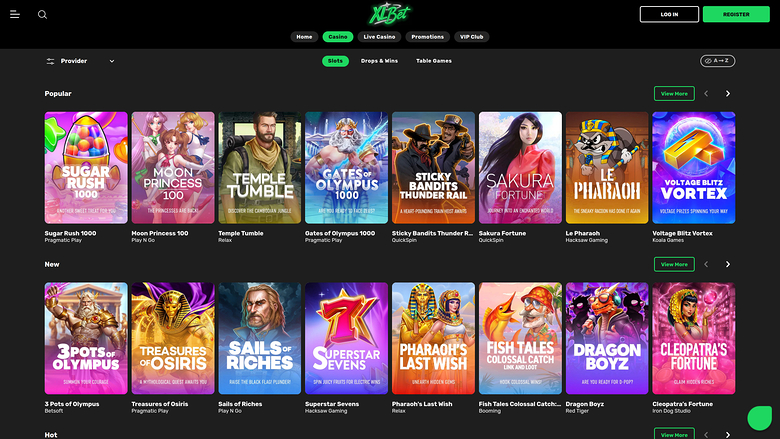
Task: Open Gates of Olympus 1000 thumbnail
Action: click(x=346, y=168)
